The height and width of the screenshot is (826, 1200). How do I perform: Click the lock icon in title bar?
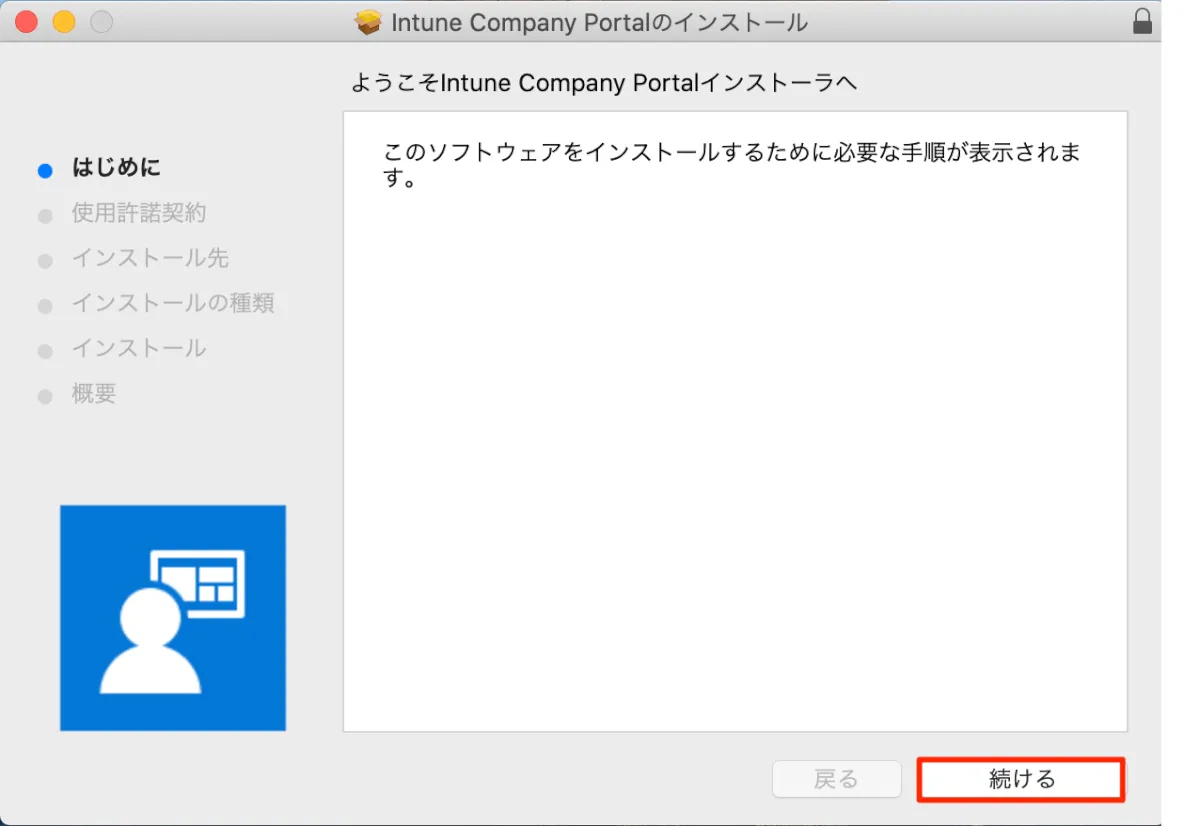(x=1142, y=21)
